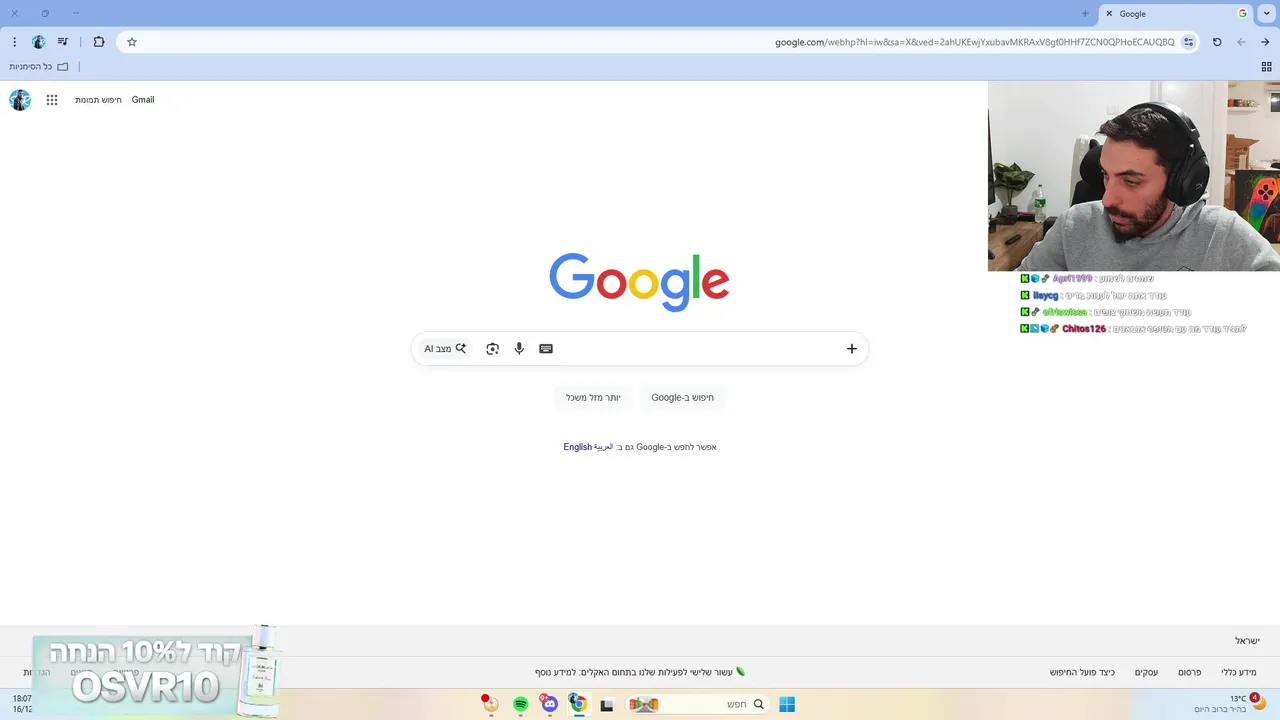Screen dimensions: 1280x720
Task: Close the Google tab
Action: click(1109, 14)
